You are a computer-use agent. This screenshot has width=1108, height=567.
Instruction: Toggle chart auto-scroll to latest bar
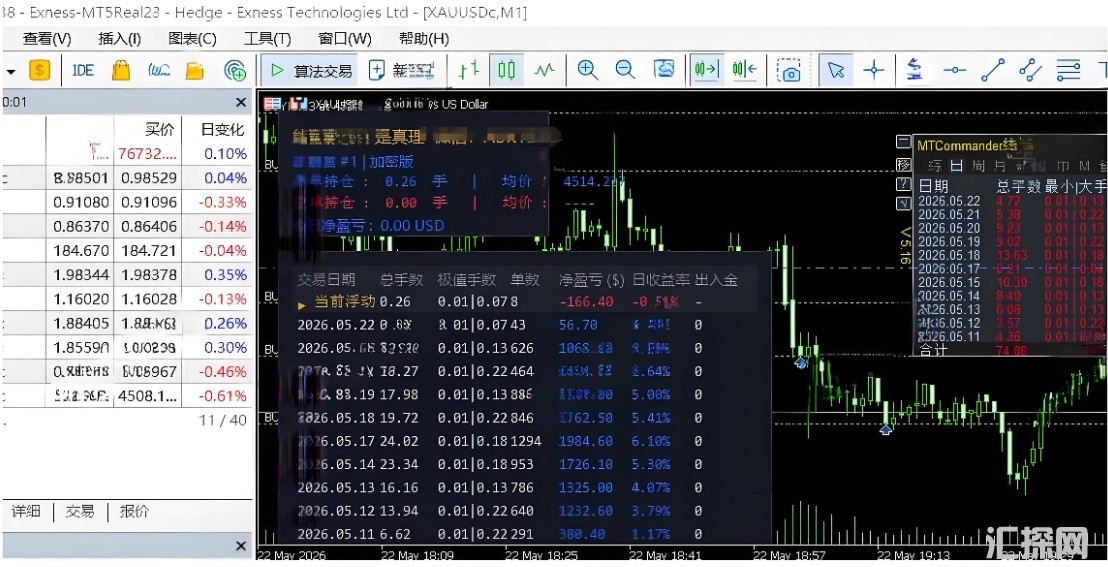coord(707,69)
